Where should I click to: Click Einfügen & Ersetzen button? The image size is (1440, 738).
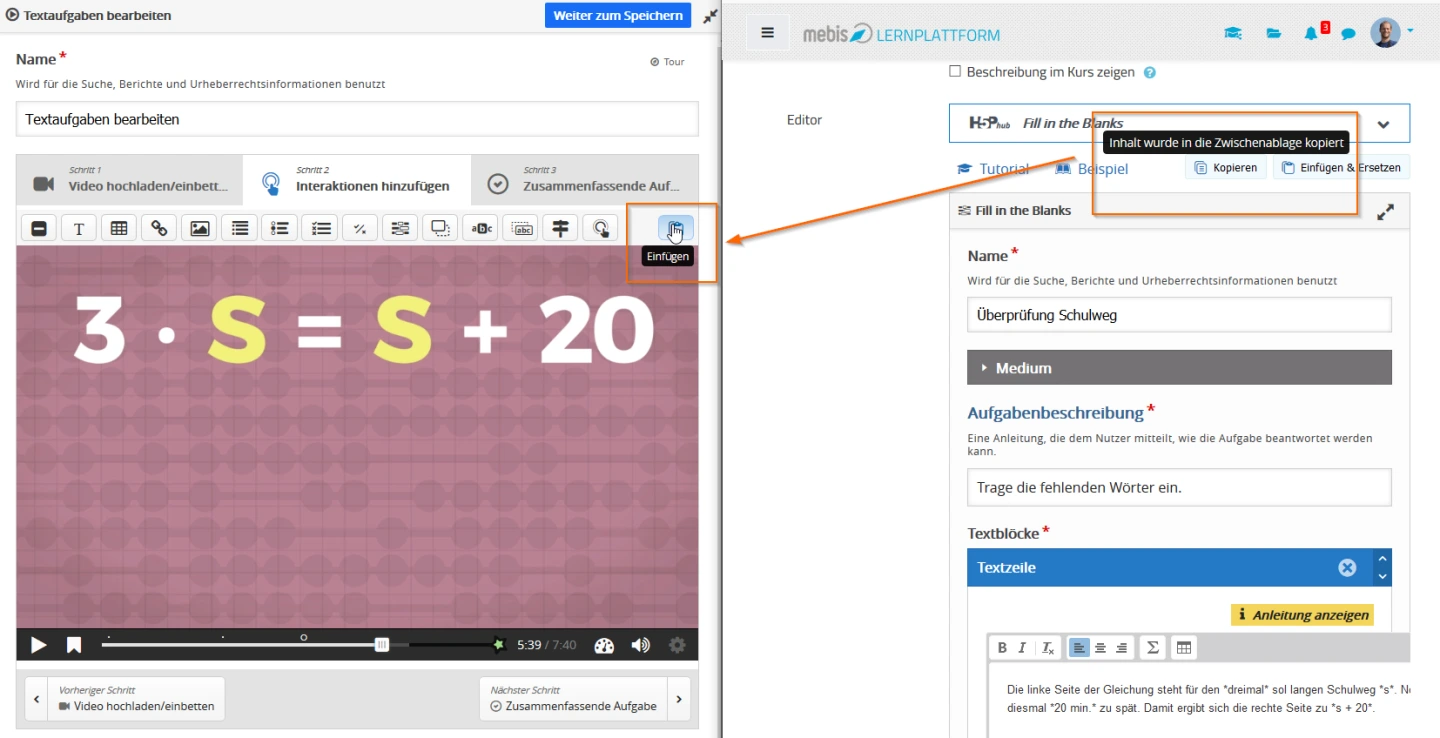1341,168
